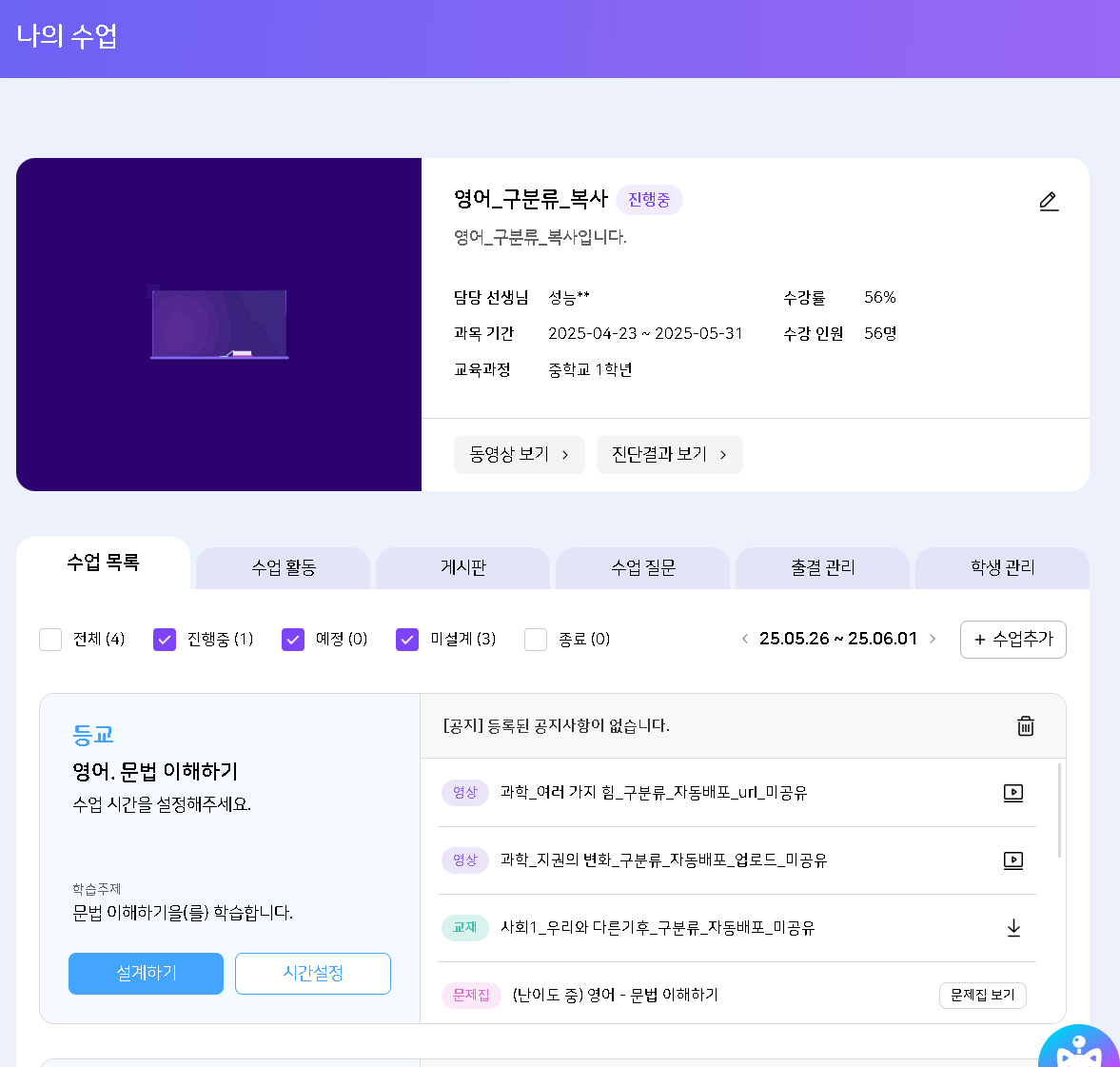Uncheck the 진행중 (1) filter
Image resolution: width=1120 pixels, height=1067 pixels.
(x=165, y=640)
